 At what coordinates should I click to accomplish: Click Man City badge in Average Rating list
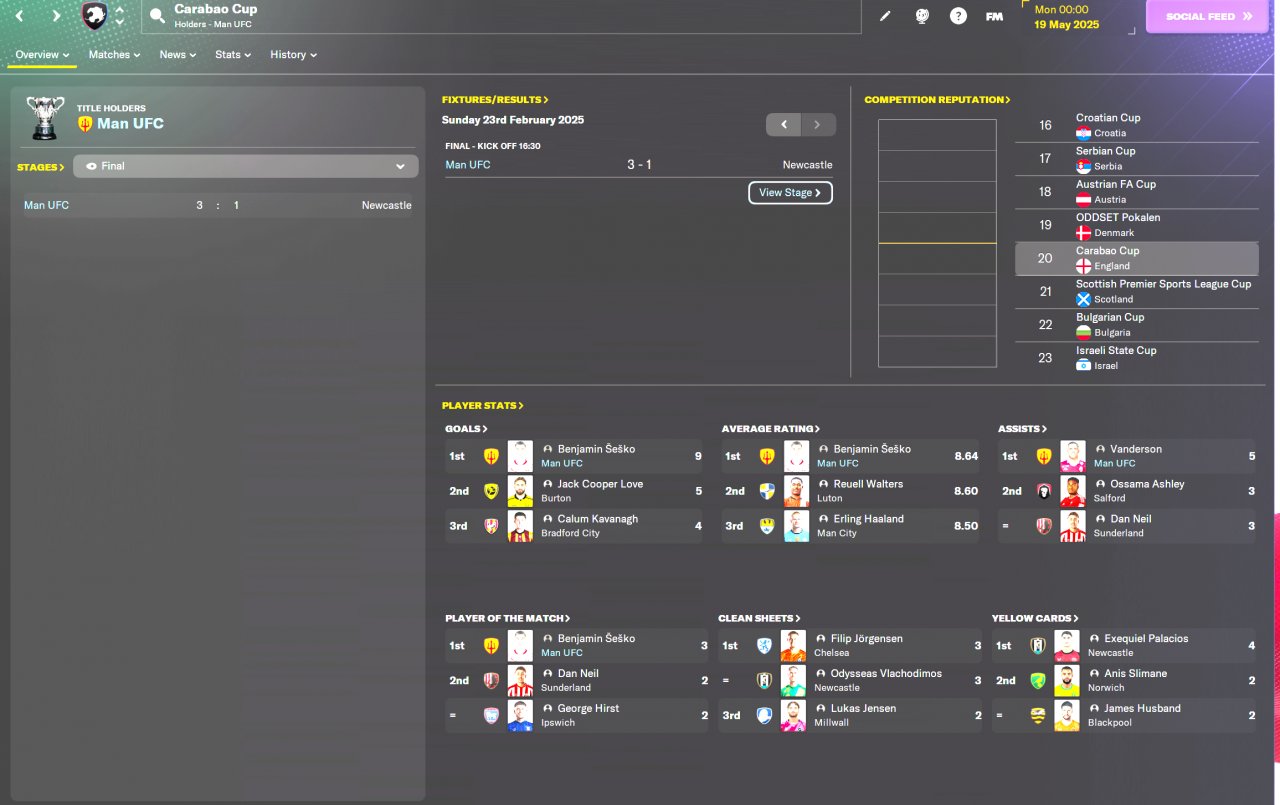coord(767,526)
